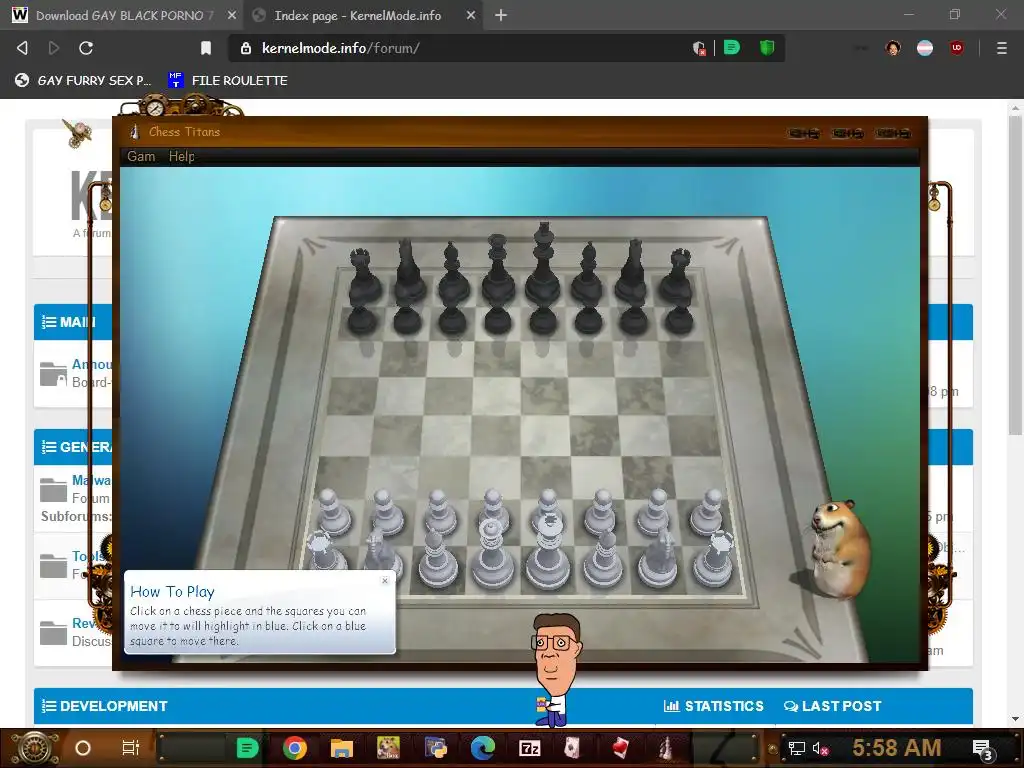Open the Solitaire cards taskbar icon

573,748
